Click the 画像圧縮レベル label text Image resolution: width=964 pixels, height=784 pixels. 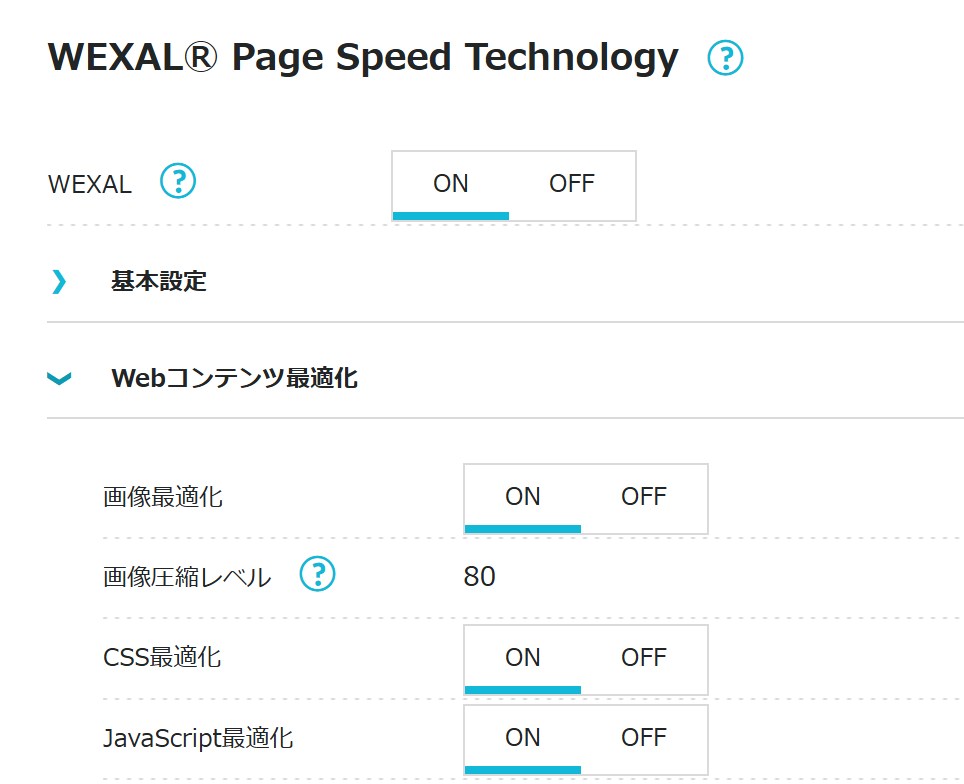(x=187, y=577)
